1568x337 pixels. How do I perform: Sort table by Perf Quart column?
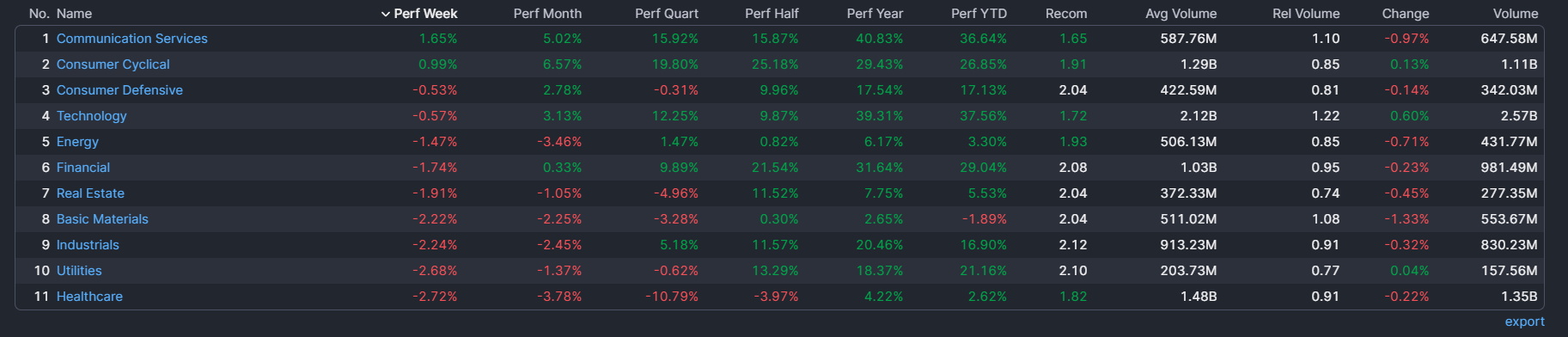pos(666,14)
